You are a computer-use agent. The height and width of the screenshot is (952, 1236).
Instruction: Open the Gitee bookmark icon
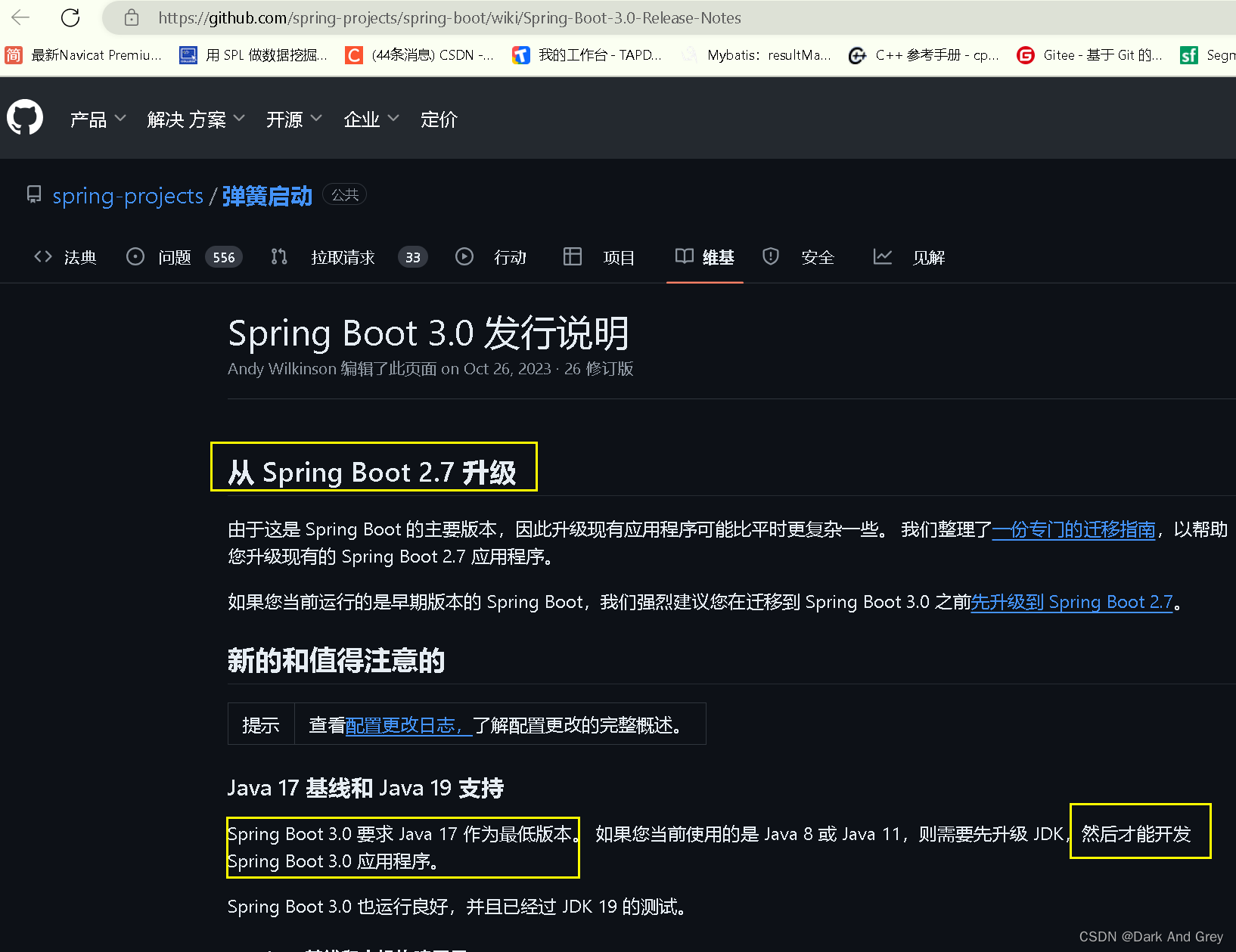point(1026,54)
